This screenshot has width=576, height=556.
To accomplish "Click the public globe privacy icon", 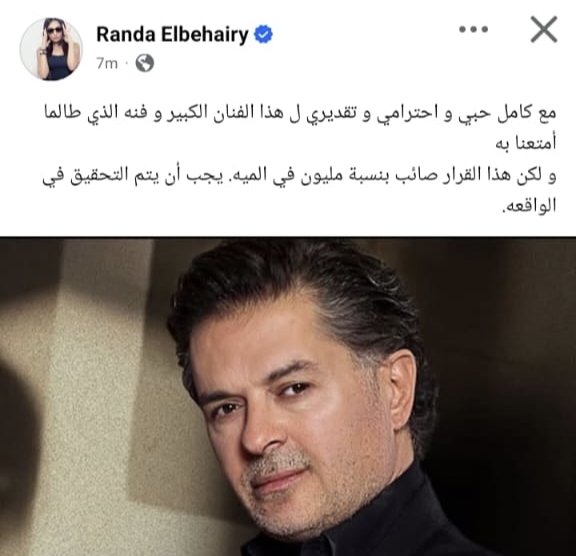I will coord(145,63).
